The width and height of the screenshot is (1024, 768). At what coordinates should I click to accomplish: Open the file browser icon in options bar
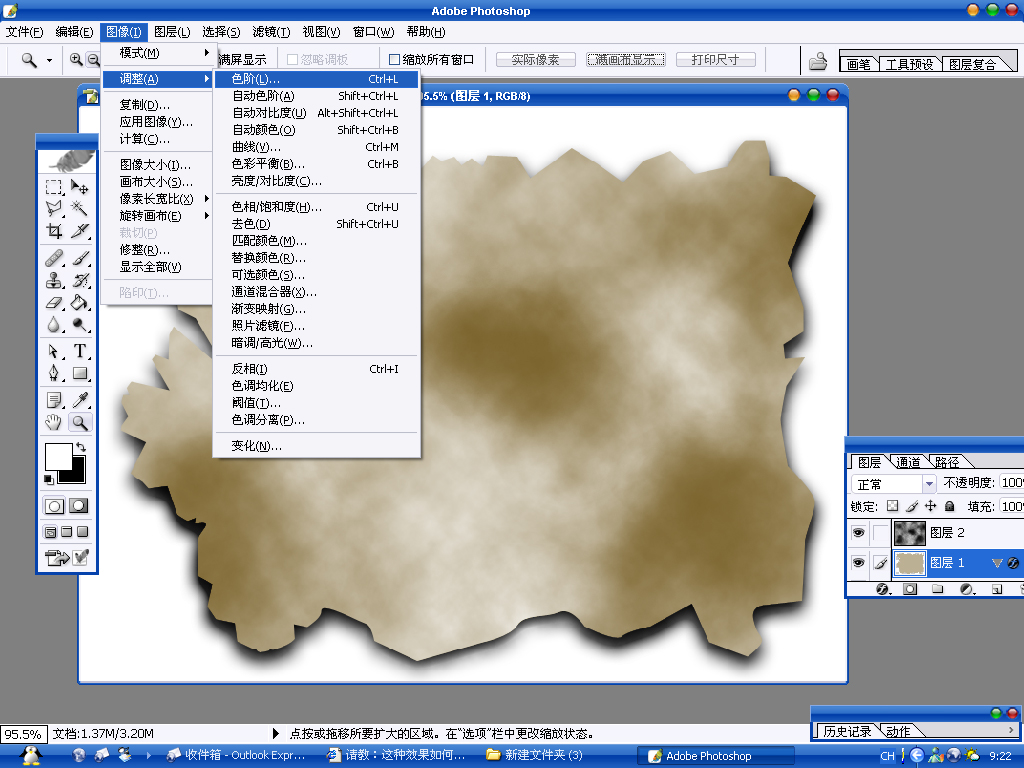pyautogui.click(x=818, y=61)
